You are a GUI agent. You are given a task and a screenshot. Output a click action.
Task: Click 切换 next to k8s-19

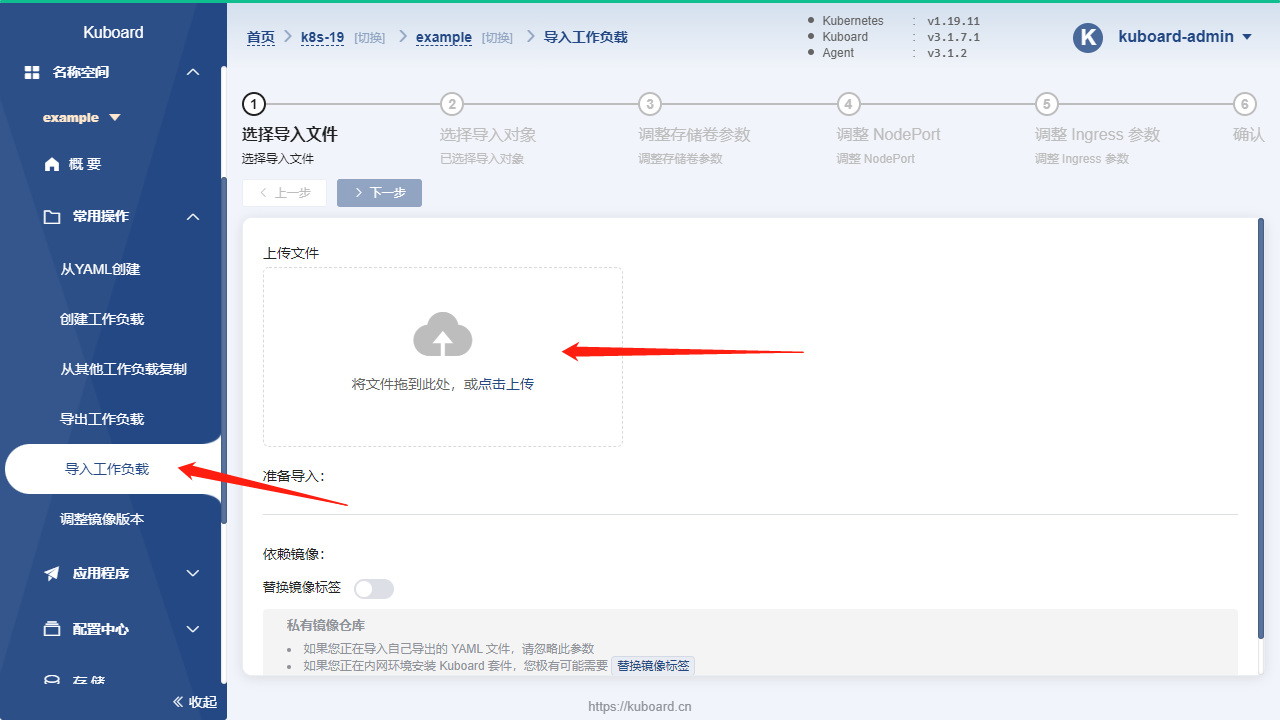click(370, 38)
